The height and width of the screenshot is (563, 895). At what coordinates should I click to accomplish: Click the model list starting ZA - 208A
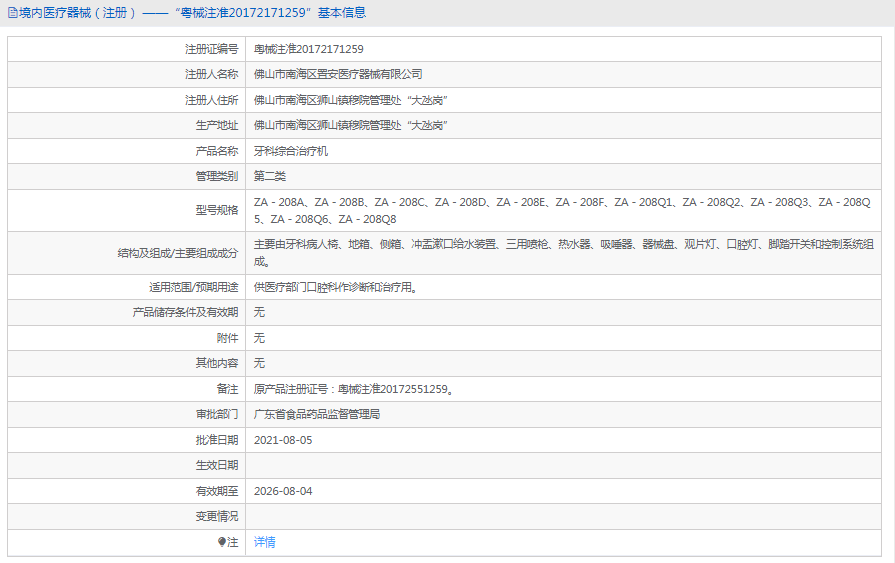562,210
